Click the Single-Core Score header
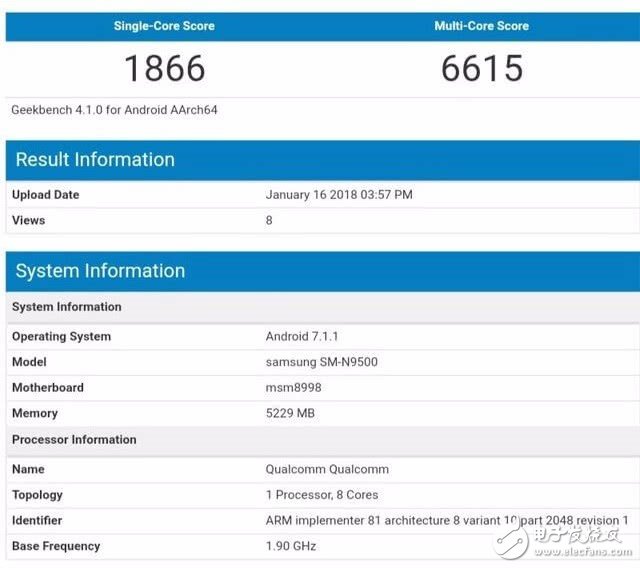Viewport: 640px width, 568px height. coord(164,26)
